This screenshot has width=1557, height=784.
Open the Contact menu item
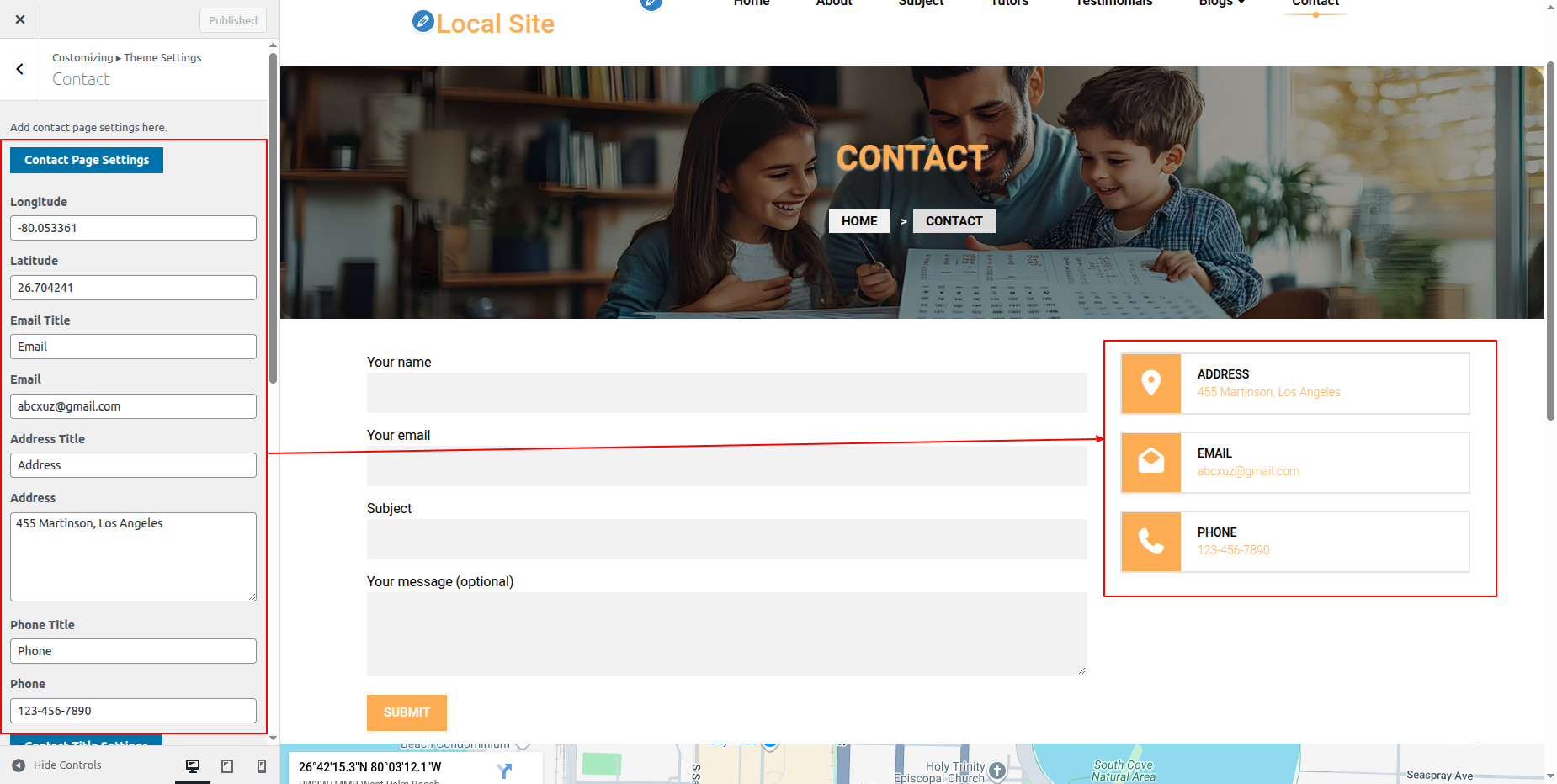tap(1315, 4)
